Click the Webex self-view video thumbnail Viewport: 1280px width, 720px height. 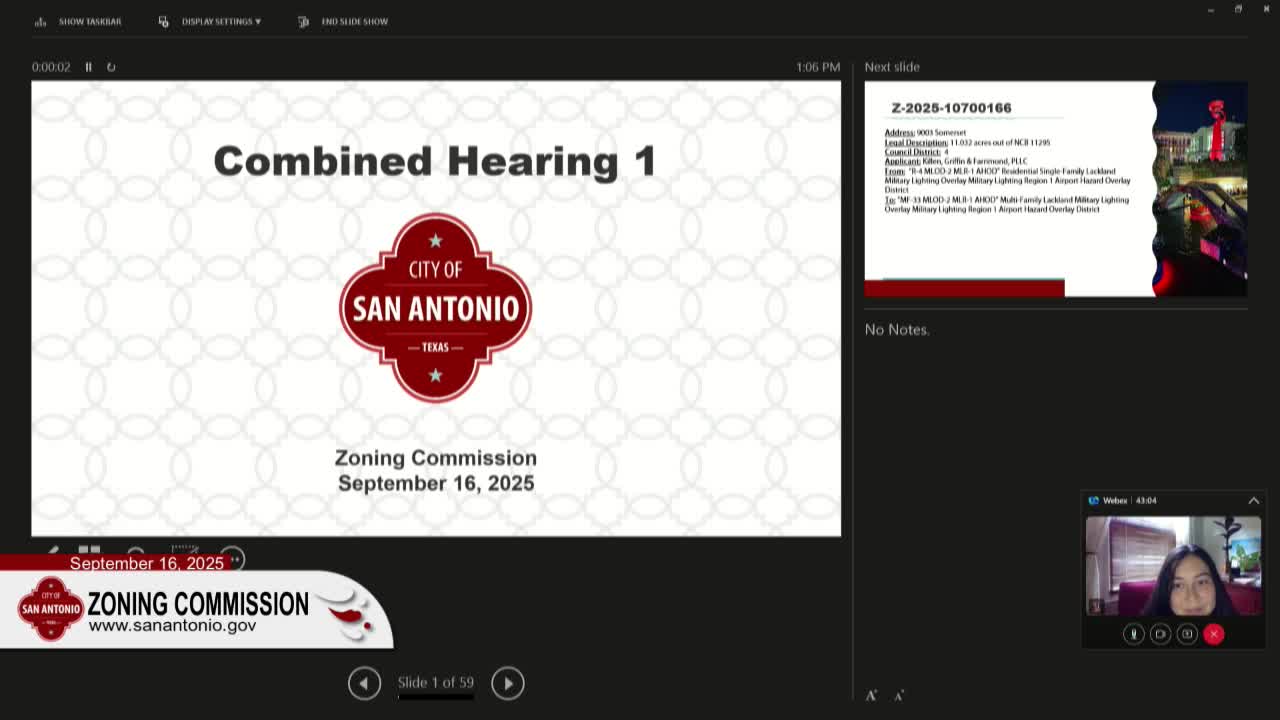click(x=1173, y=566)
